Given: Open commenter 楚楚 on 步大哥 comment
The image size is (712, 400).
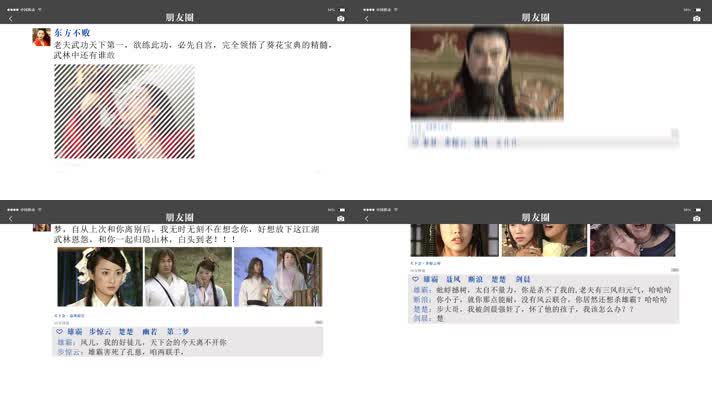Looking at the screenshot, I should 422,309.
